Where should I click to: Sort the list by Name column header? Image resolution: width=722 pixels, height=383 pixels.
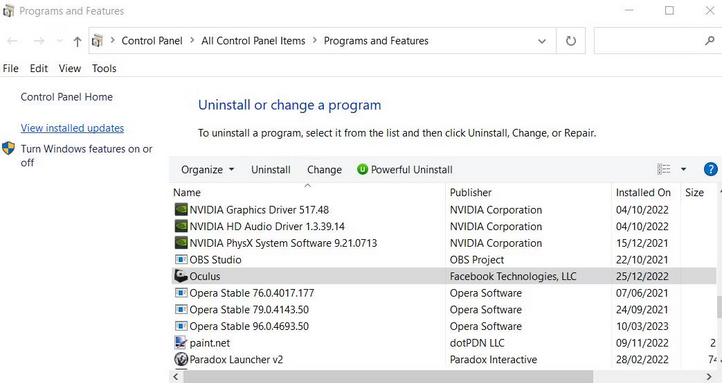pos(308,192)
